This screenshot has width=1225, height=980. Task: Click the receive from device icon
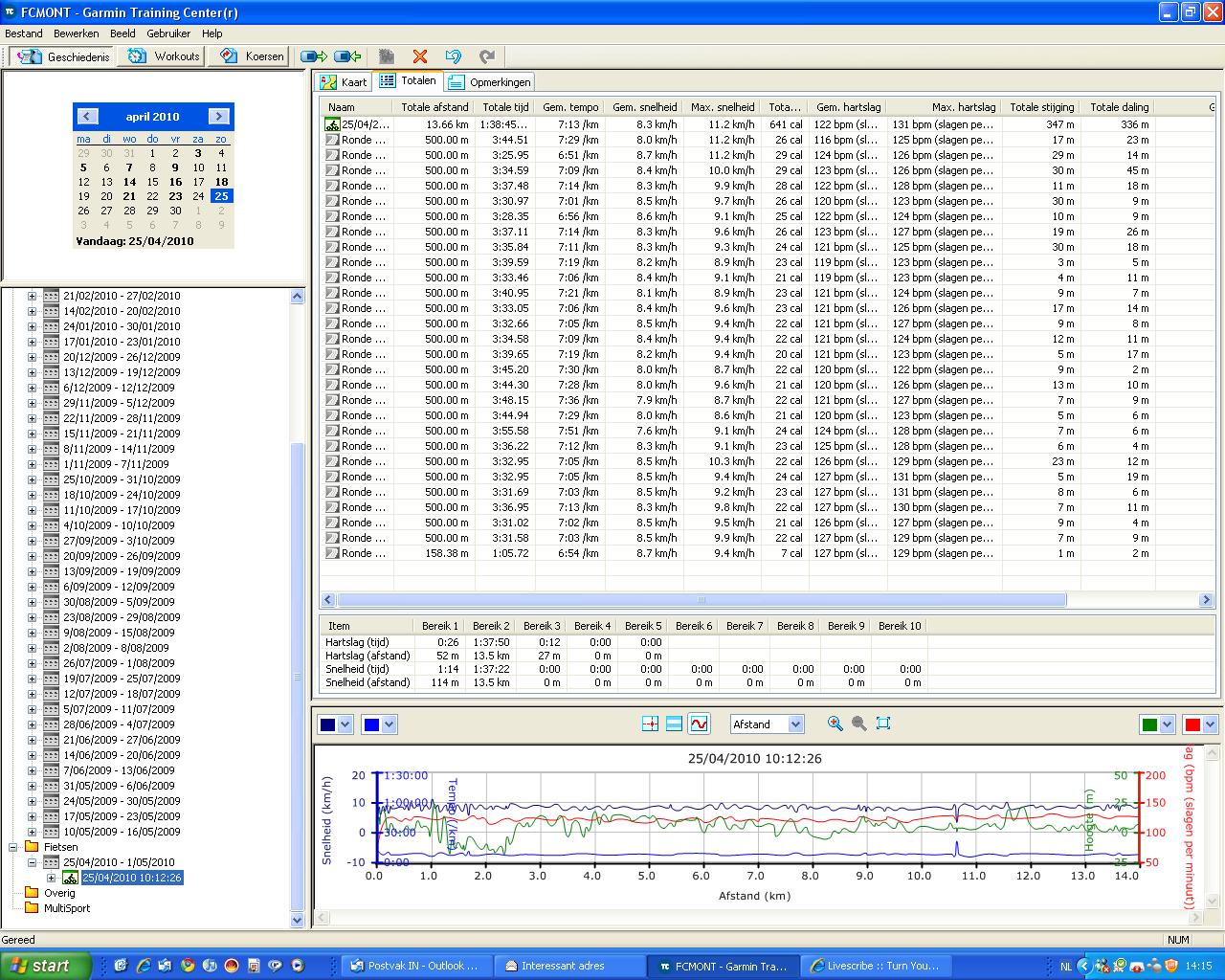[x=347, y=56]
